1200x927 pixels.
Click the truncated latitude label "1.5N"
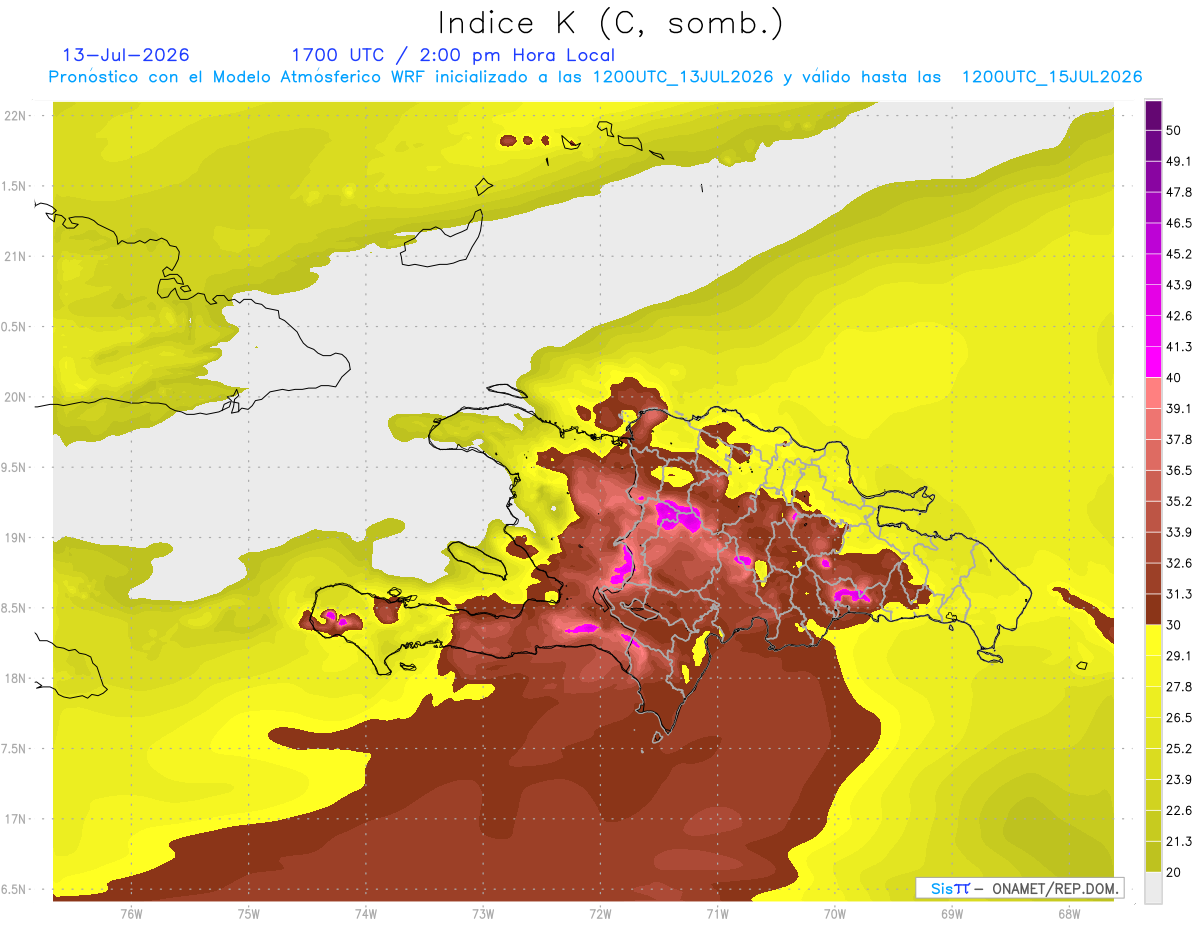(14, 186)
